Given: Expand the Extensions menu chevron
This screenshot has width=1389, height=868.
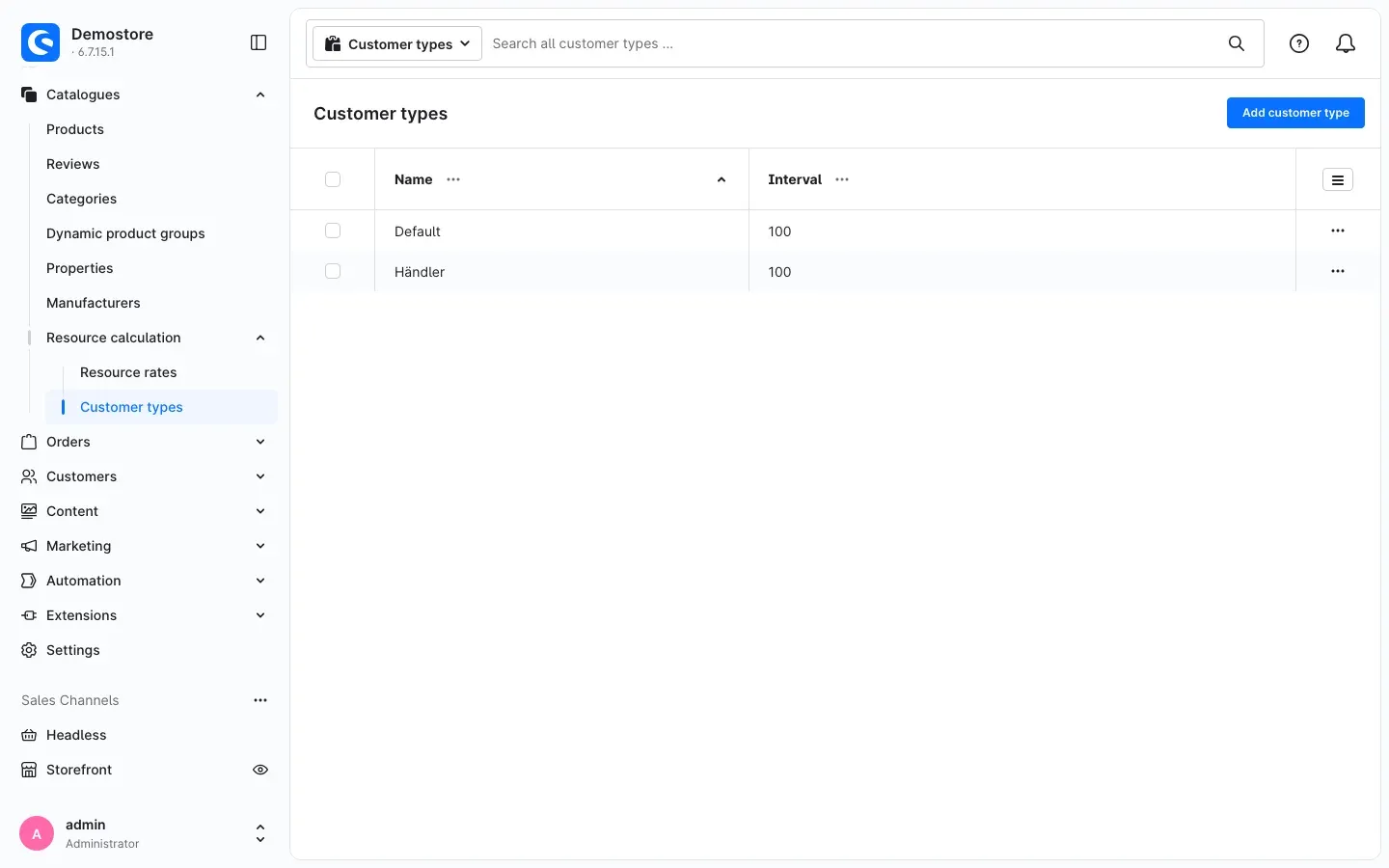Looking at the screenshot, I should pos(260,615).
